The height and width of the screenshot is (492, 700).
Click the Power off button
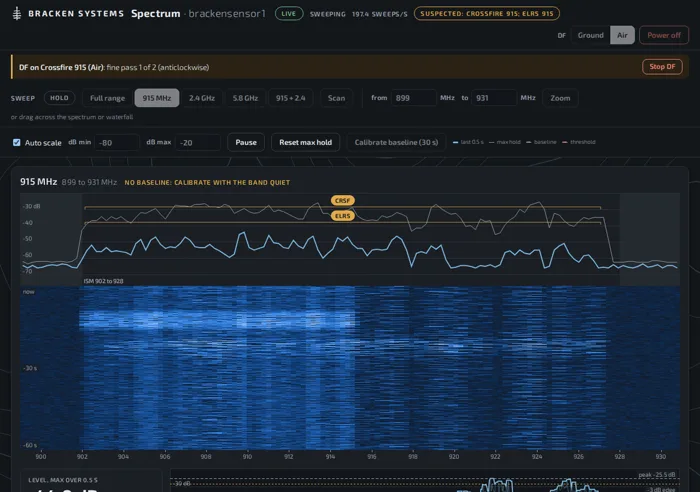[664, 35]
